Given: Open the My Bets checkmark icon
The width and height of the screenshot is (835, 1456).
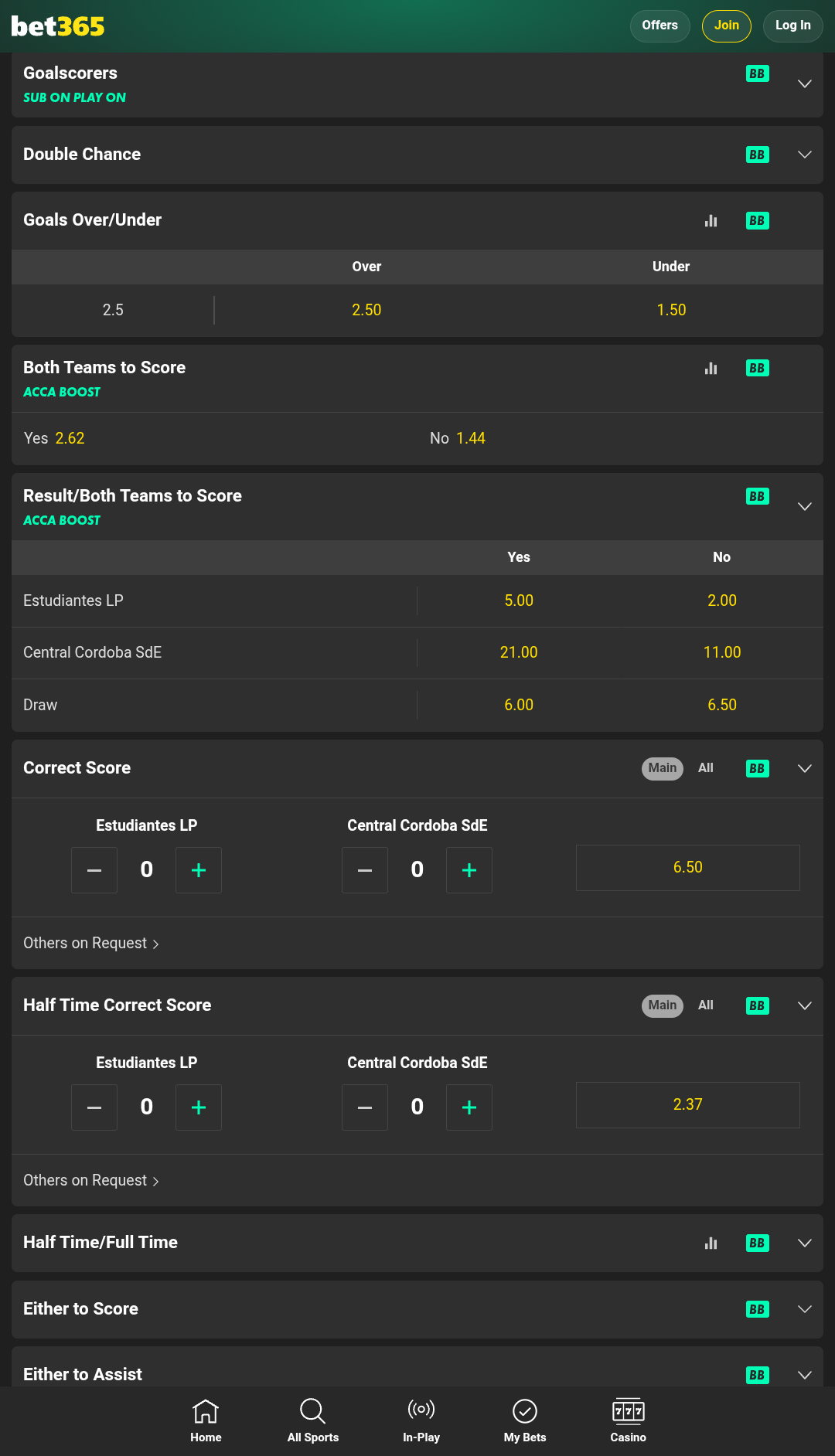Looking at the screenshot, I should point(525,1412).
